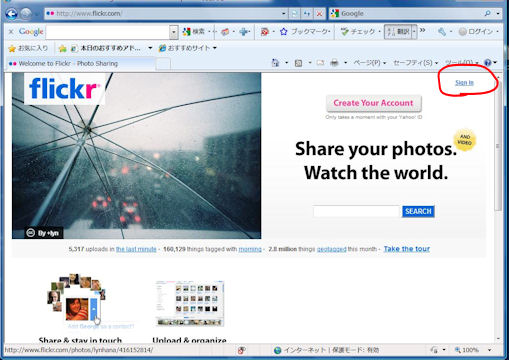The image size is (509, 360).
Task: Click the umbrella rain featured photo
Action: 136,156
